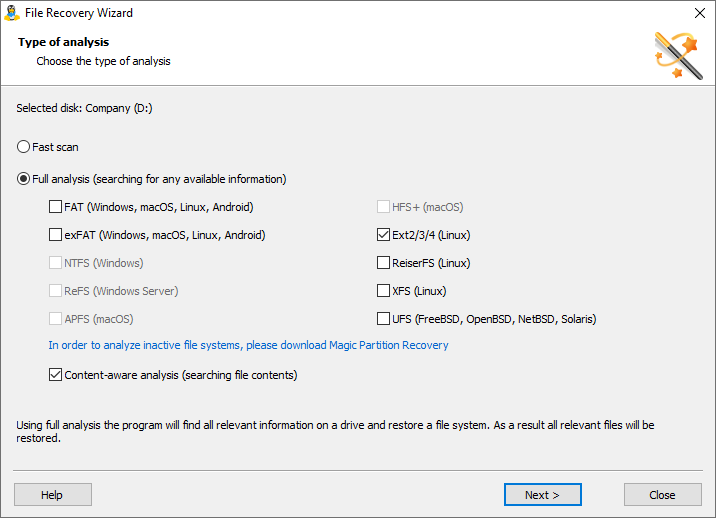Enable the FAT file system checkbox
716x518 pixels.
click(55, 207)
